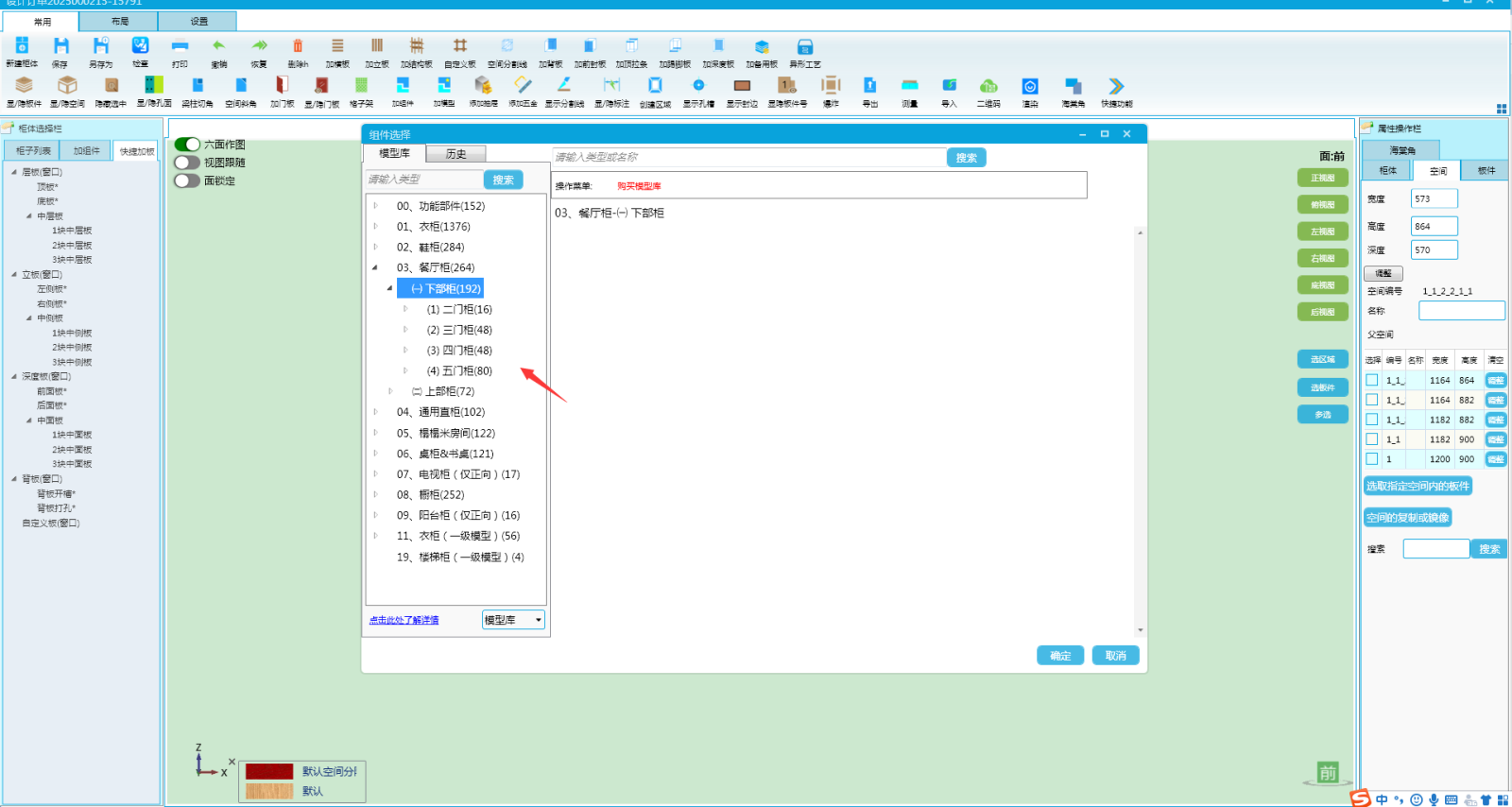The image size is (1512, 807).
Task: Click the dark red 默认空间分割 color swatch
Action: click(x=269, y=771)
